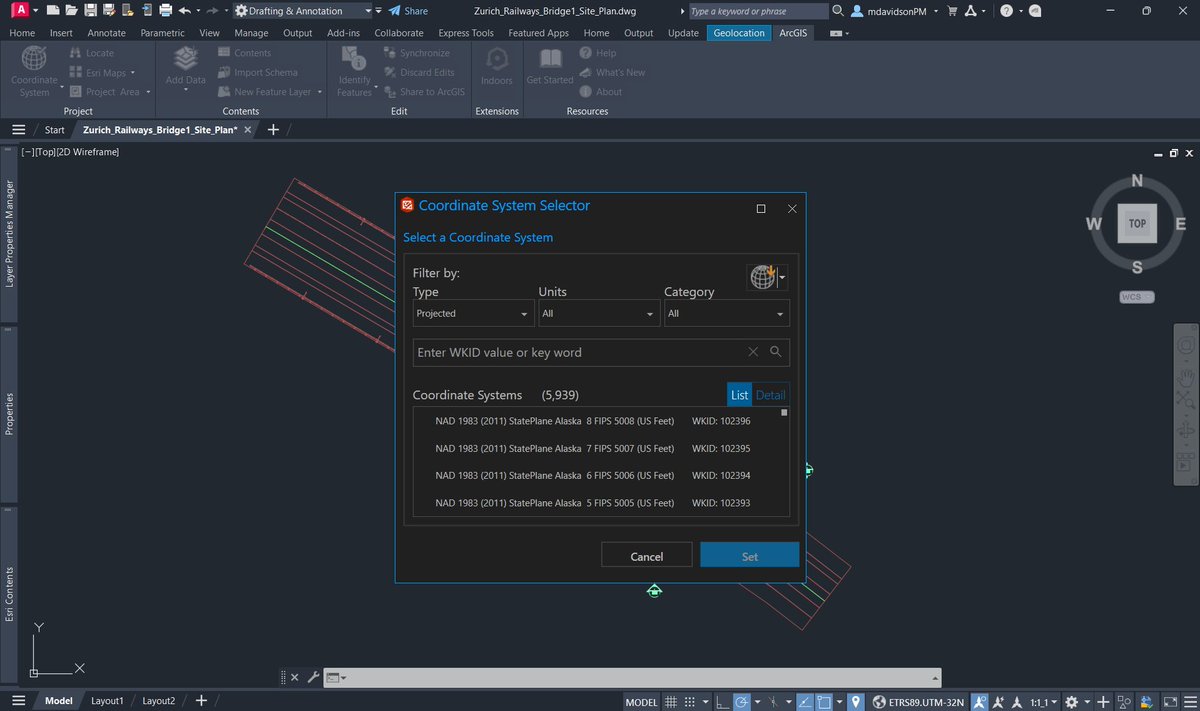Image resolution: width=1200 pixels, height=711 pixels.
Task: Click About in Resources panel
Action: click(x=600, y=91)
